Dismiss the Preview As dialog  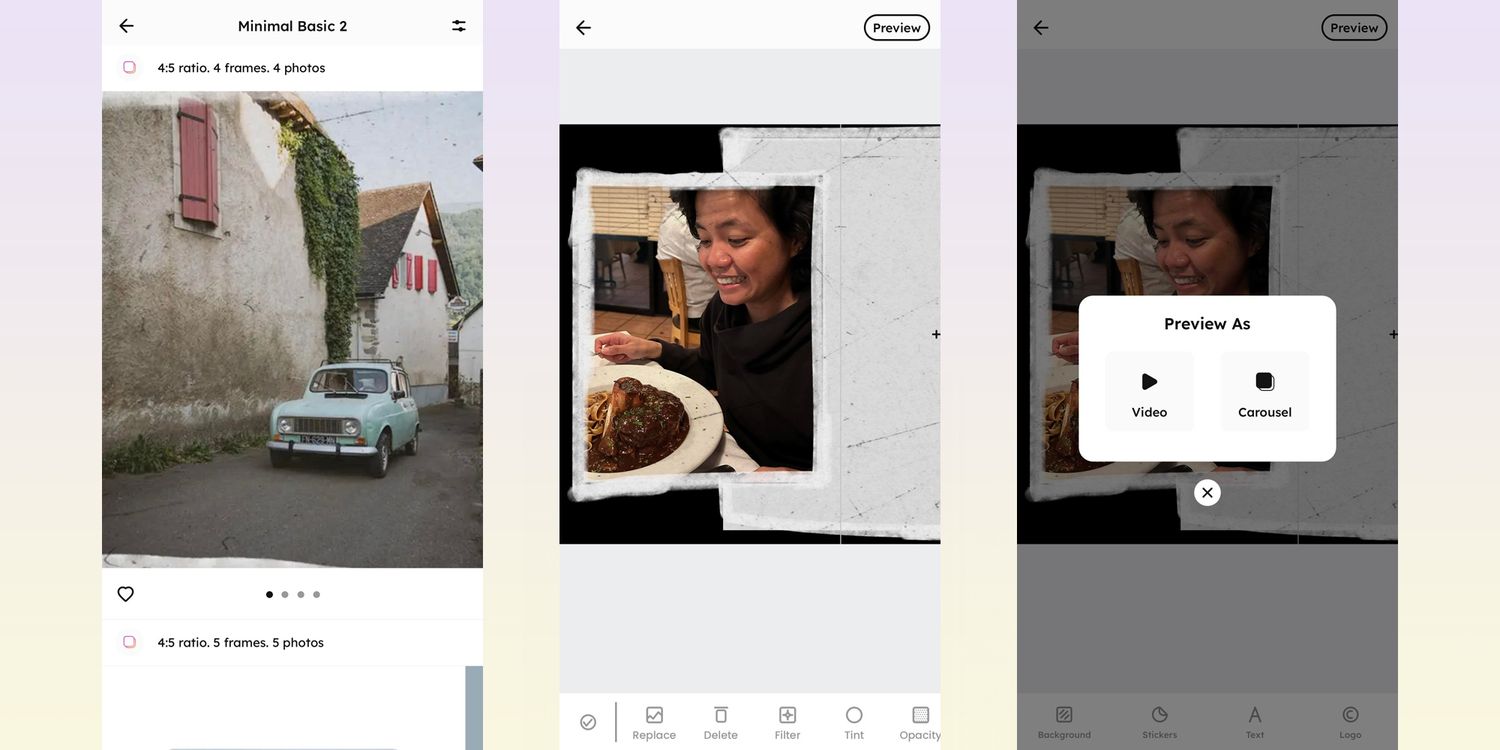pos(1207,493)
